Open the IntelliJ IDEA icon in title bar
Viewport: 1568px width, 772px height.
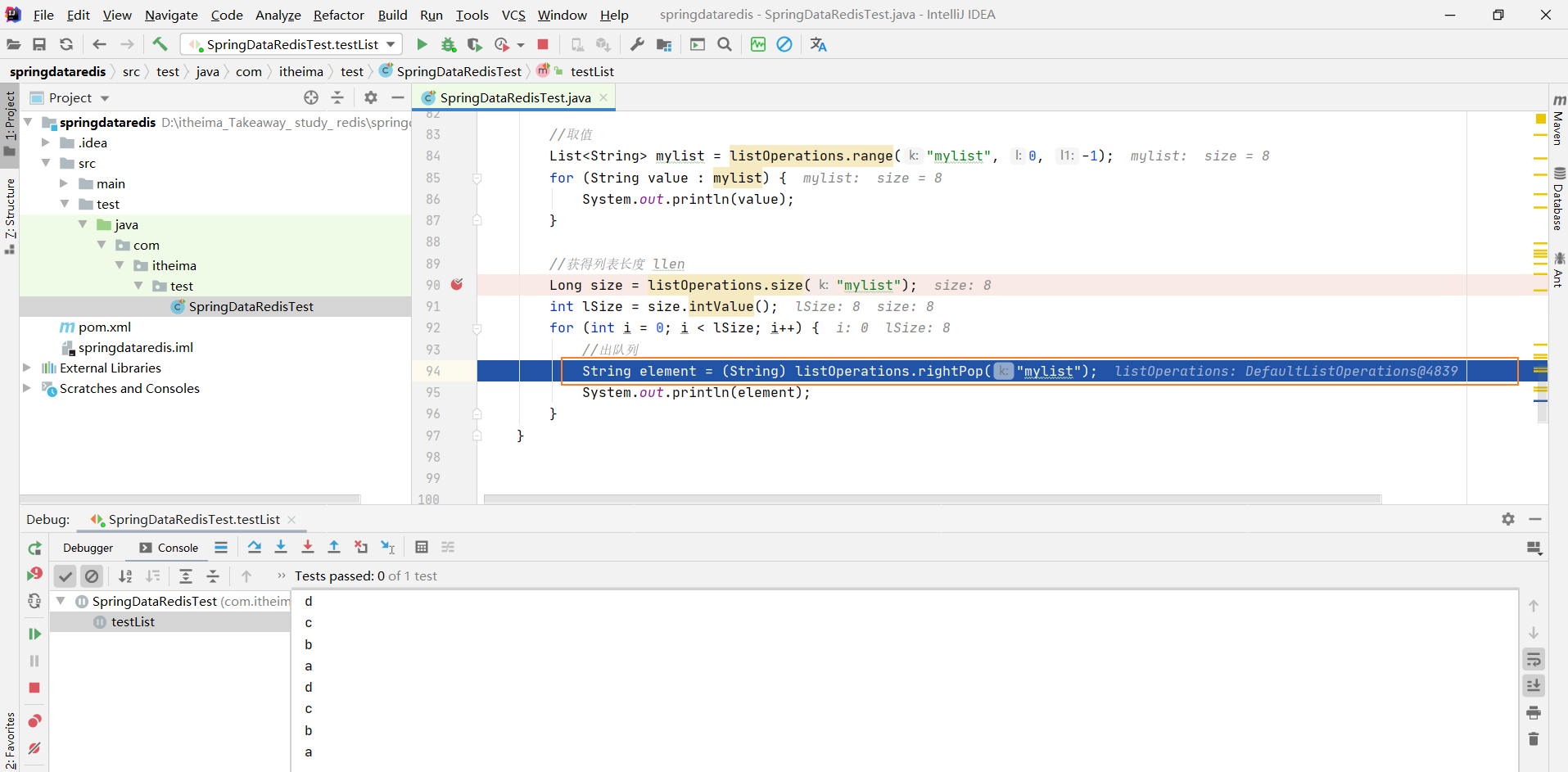coord(13,15)
